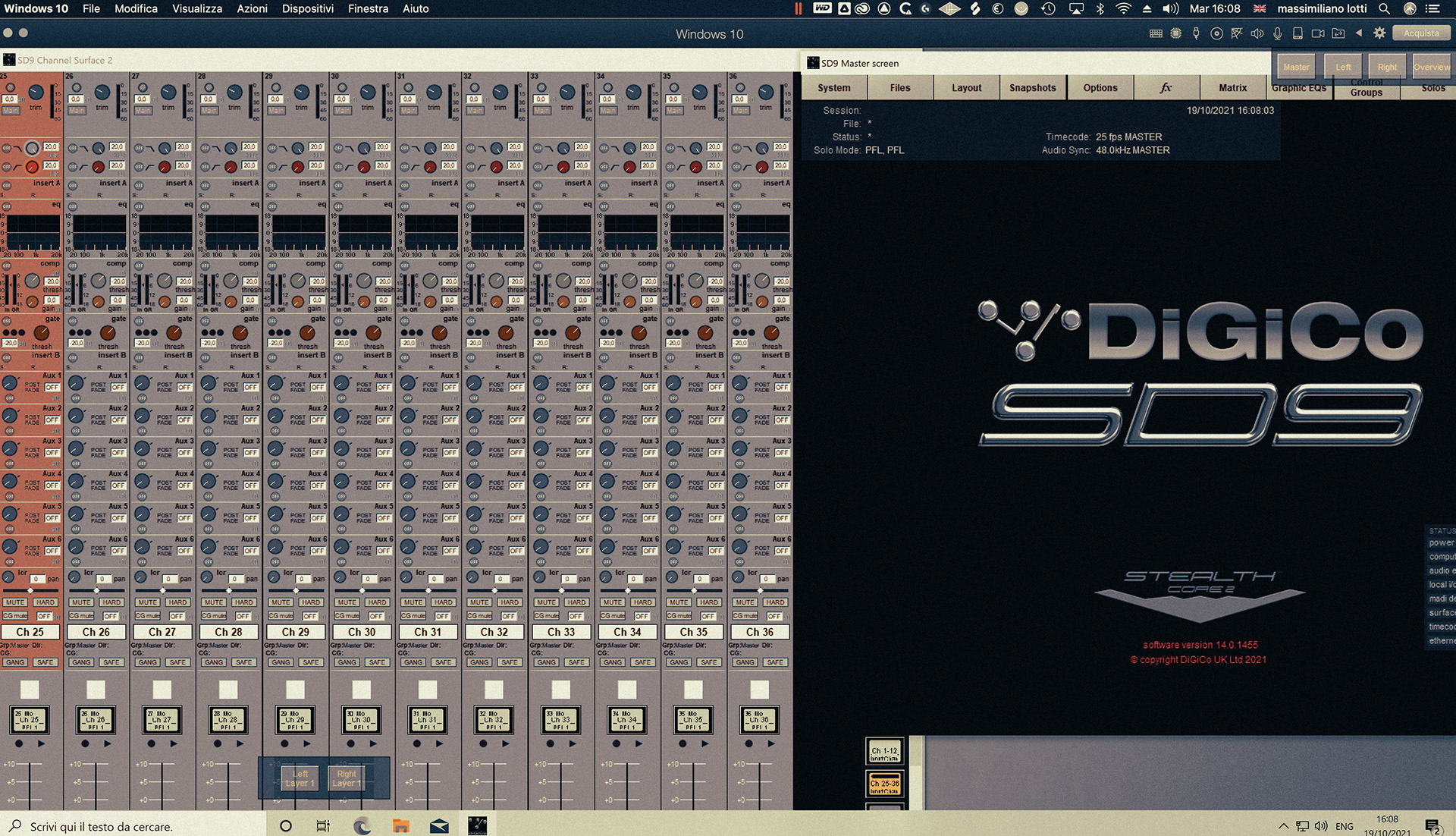This screenshot has width=1456, height=836.
Task: Select the Ch 1-12 bank button
Action: (884, 752)
